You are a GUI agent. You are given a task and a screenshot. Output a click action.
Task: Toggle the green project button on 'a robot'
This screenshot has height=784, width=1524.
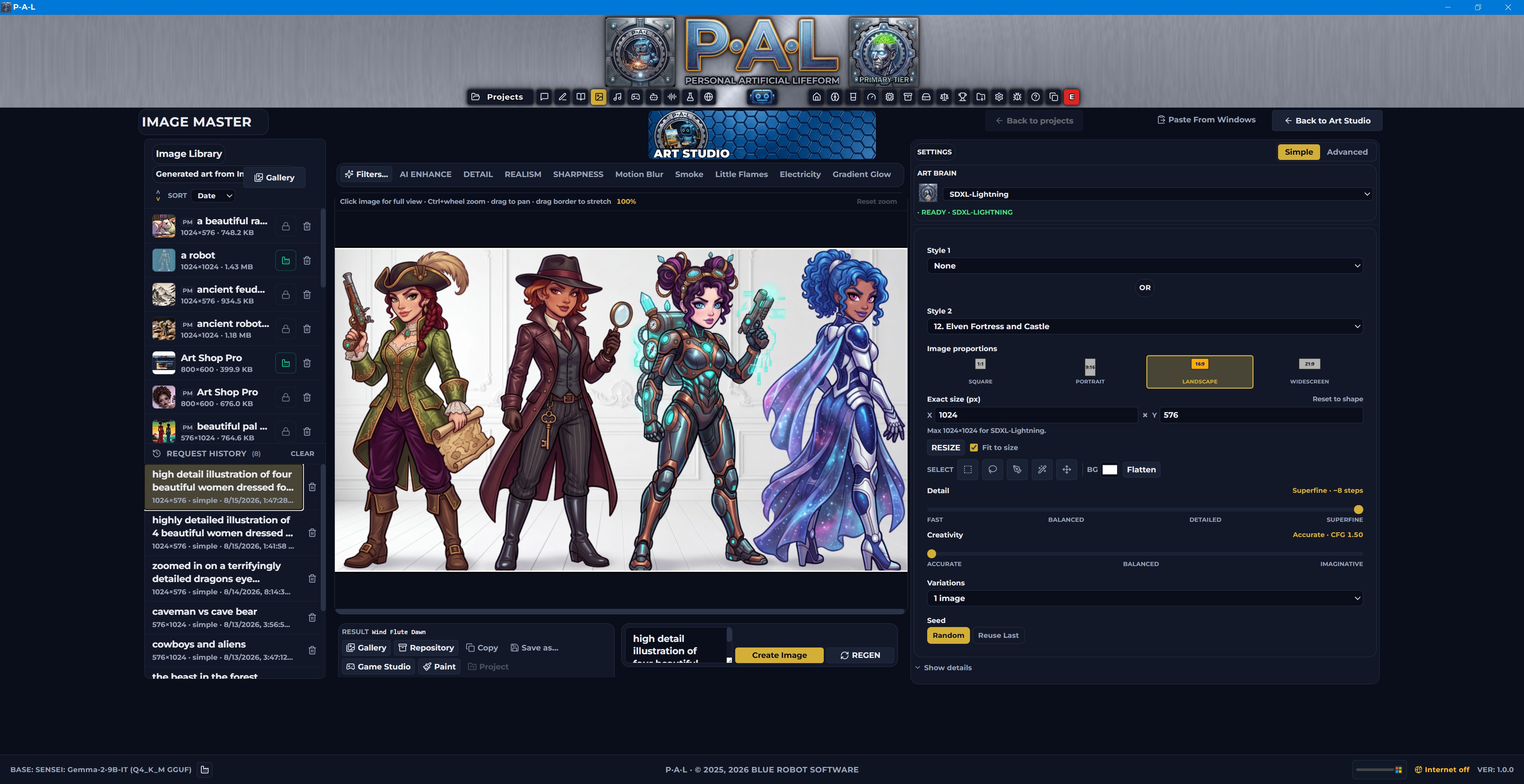286,261
